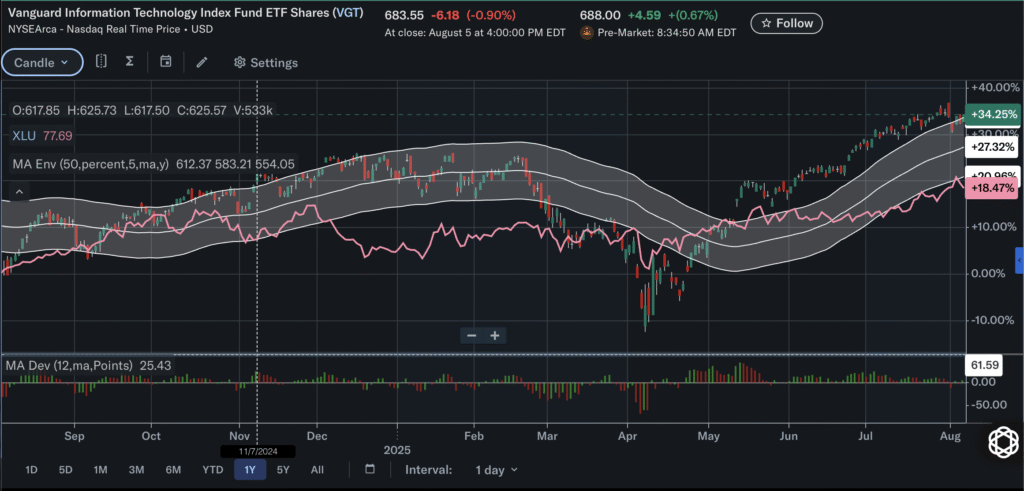Select the 3M range tab
Screen dimensions: 1024x491
tap(136, 469)
